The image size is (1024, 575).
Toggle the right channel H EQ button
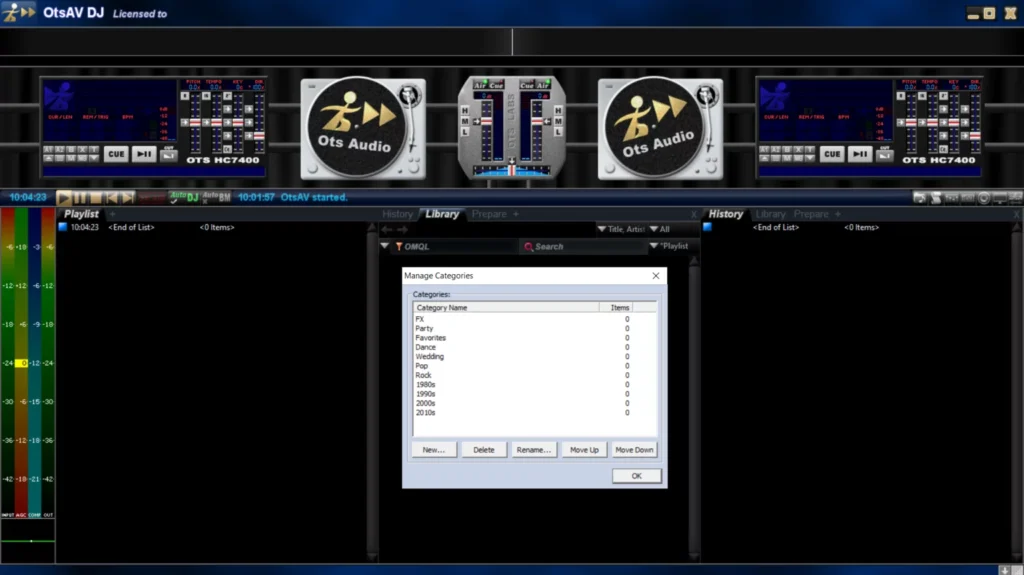[558, 110]
